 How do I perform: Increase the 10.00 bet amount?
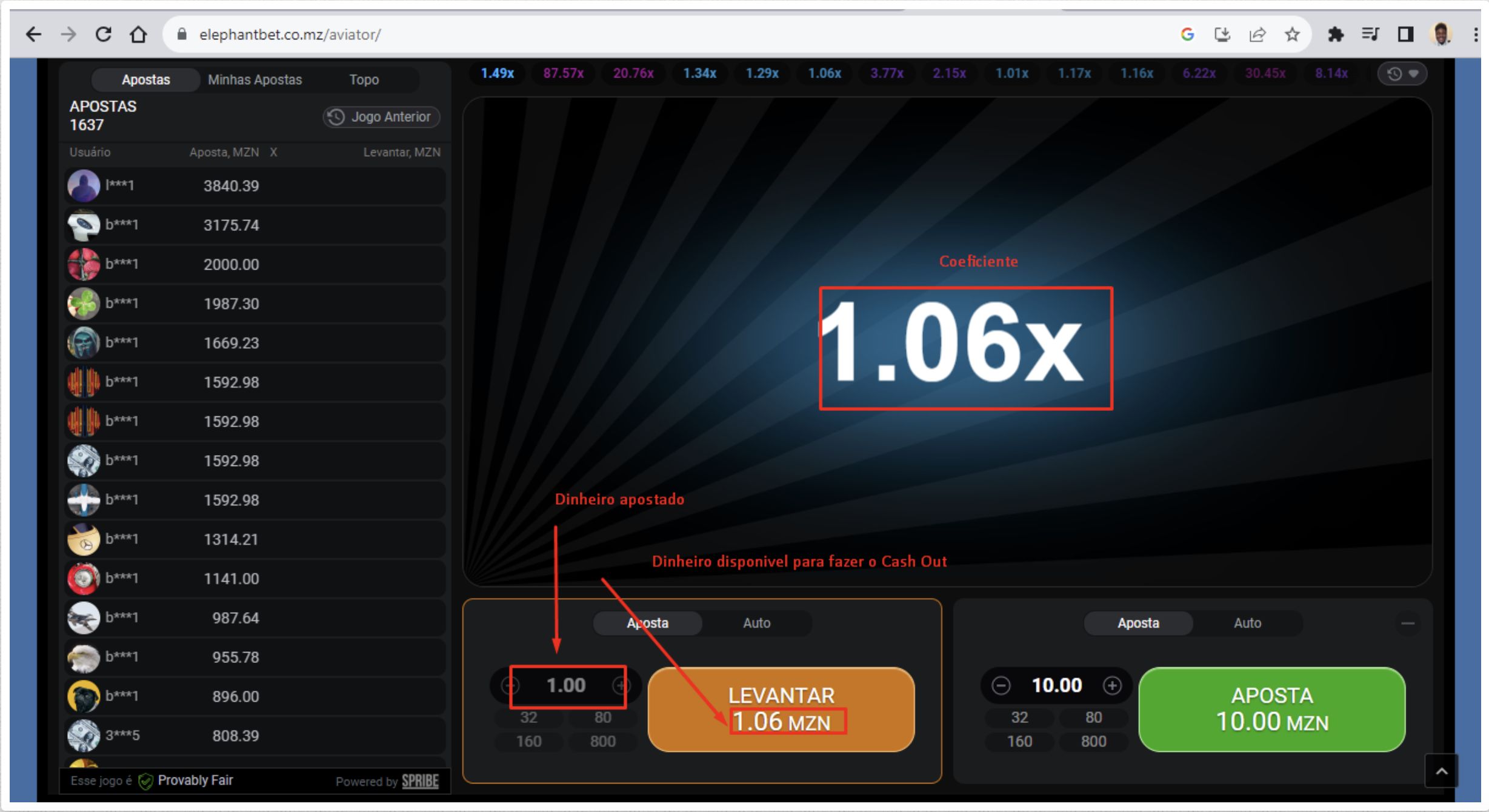pyautogui.click(x=1112, y=685)
